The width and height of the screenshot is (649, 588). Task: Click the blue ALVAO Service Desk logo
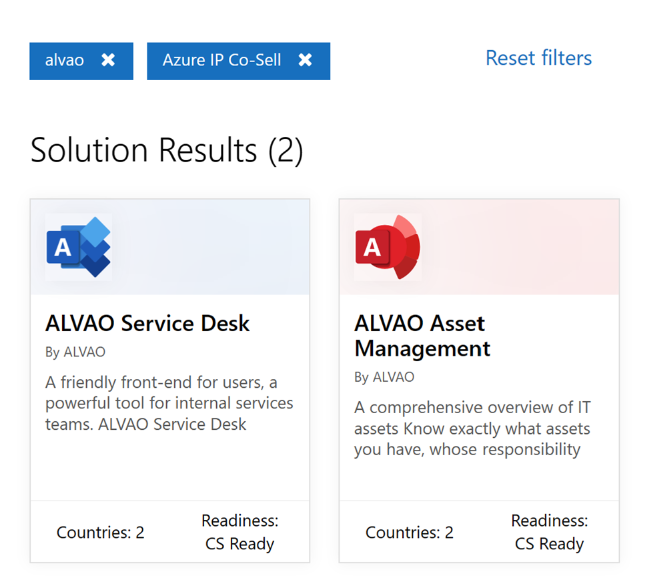[x=78, y=247]
